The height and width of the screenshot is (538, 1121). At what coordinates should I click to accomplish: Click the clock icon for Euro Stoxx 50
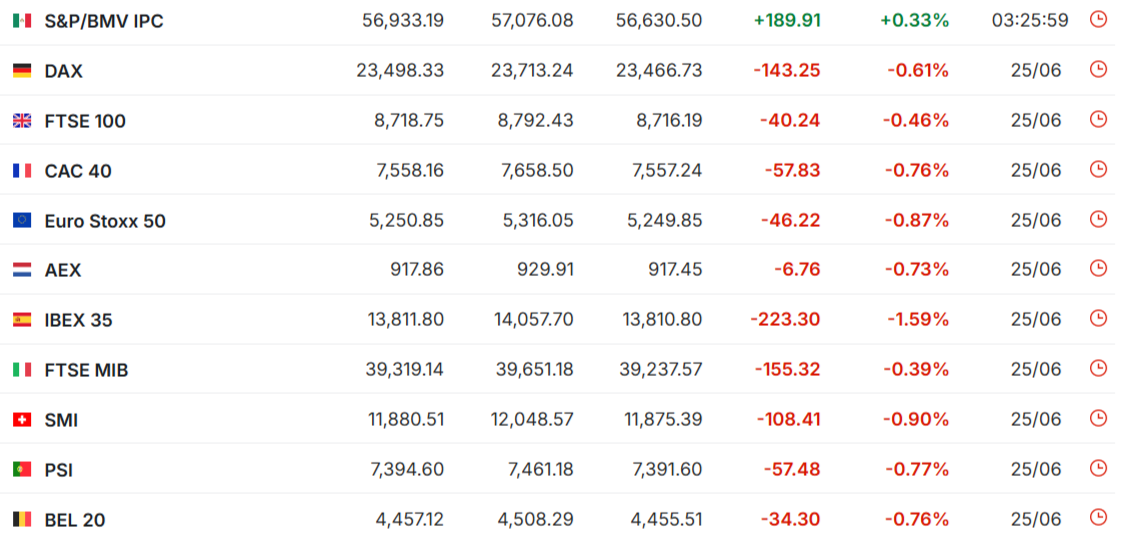point(1097,219)
